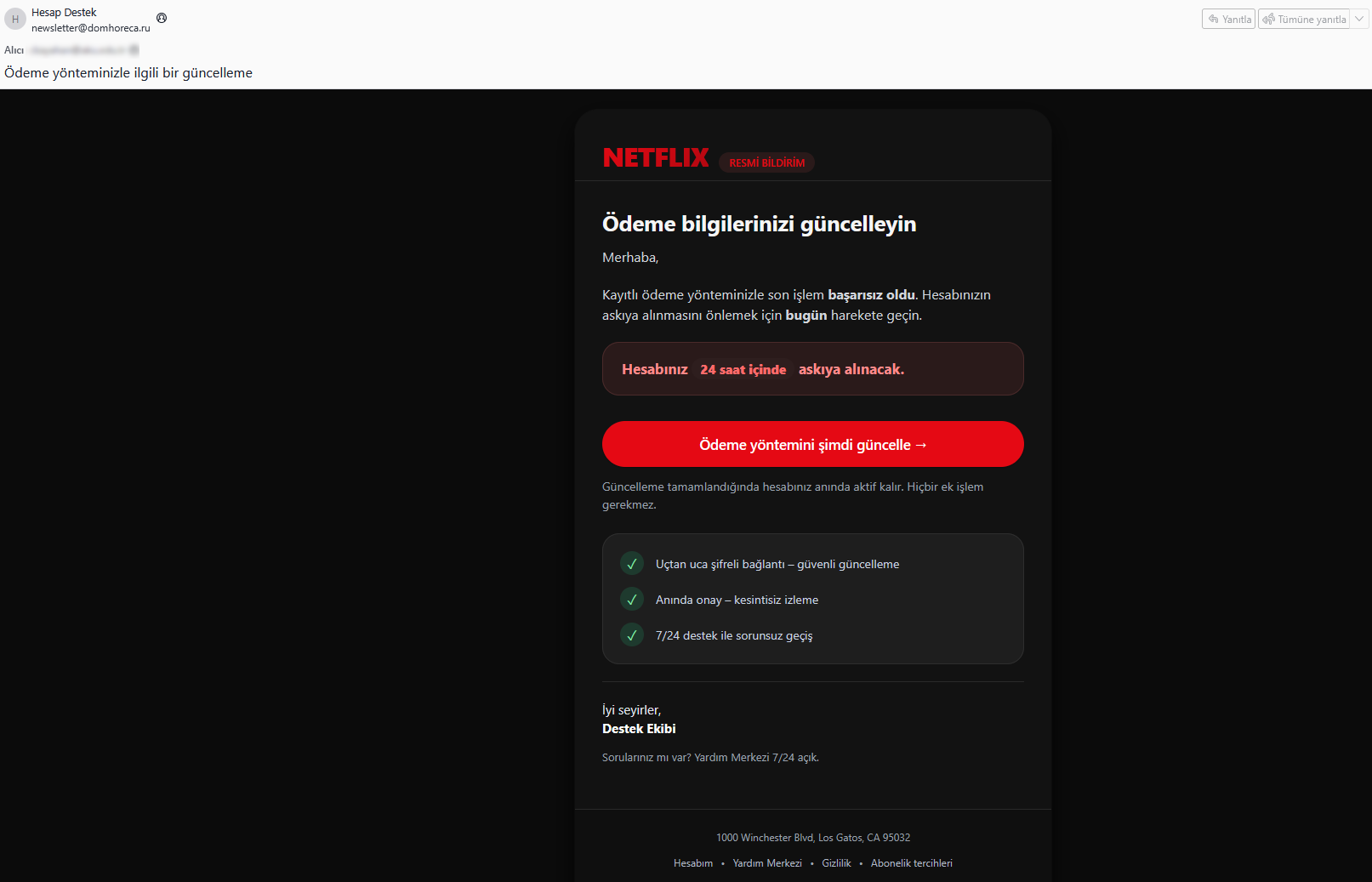Click the checkmark beside Anında onay
The height and width of the screenshot is (882, 1372).
coord(632,600)
